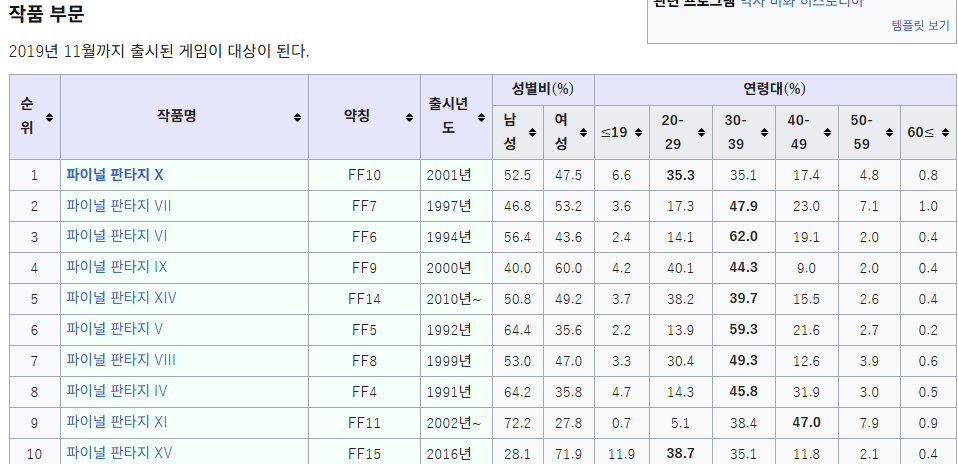Select the FF15 abbreviation cell
958x464 pixels.
coord(364,454)
